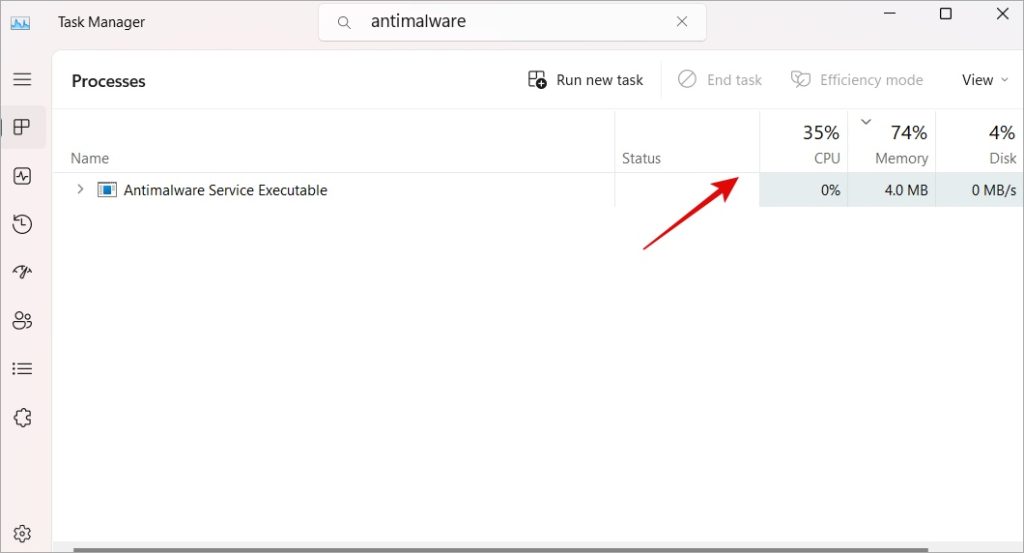The image size is (1024, 553).
Task: Open the Users page in sidebar
Action: [22, 320]
